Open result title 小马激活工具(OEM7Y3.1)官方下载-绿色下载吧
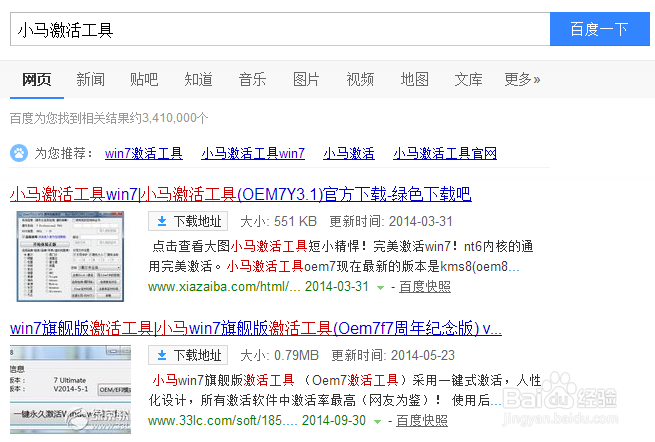 241,194
